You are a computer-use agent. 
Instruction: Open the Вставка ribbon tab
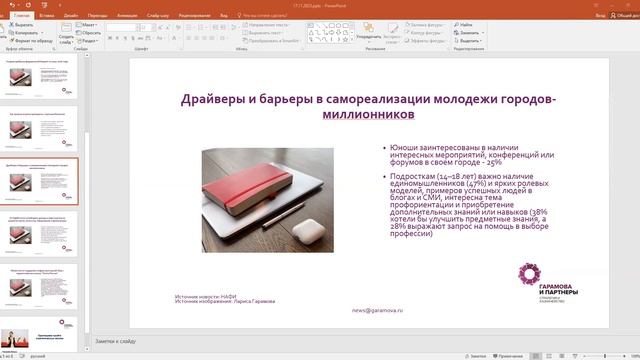[47, 16]
